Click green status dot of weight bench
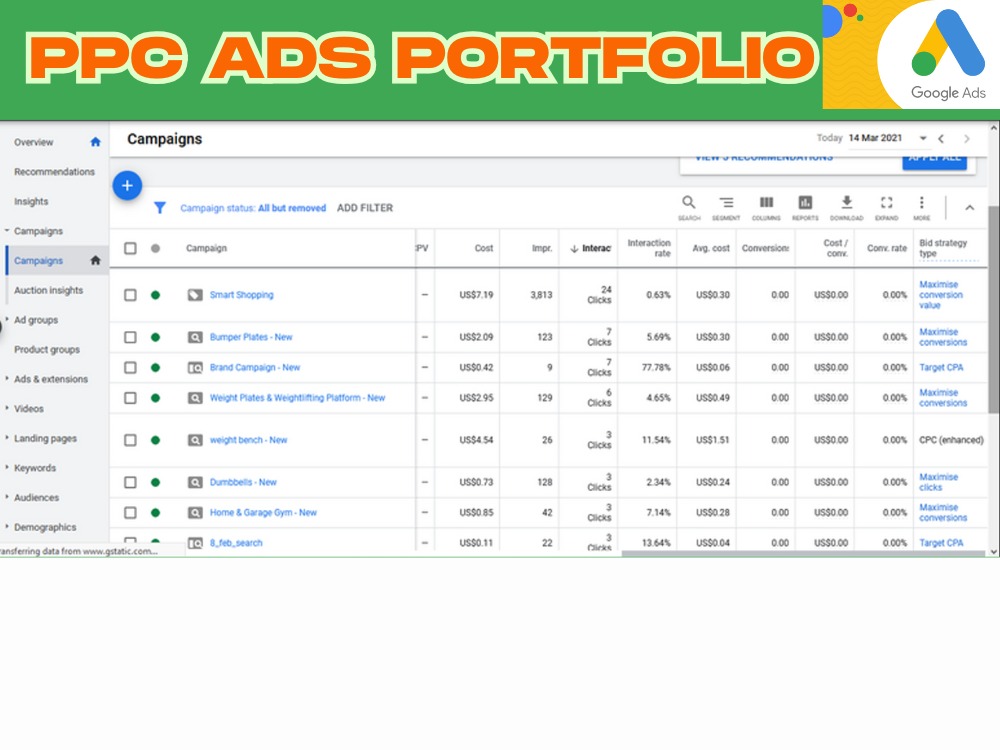 pos(155,440)
